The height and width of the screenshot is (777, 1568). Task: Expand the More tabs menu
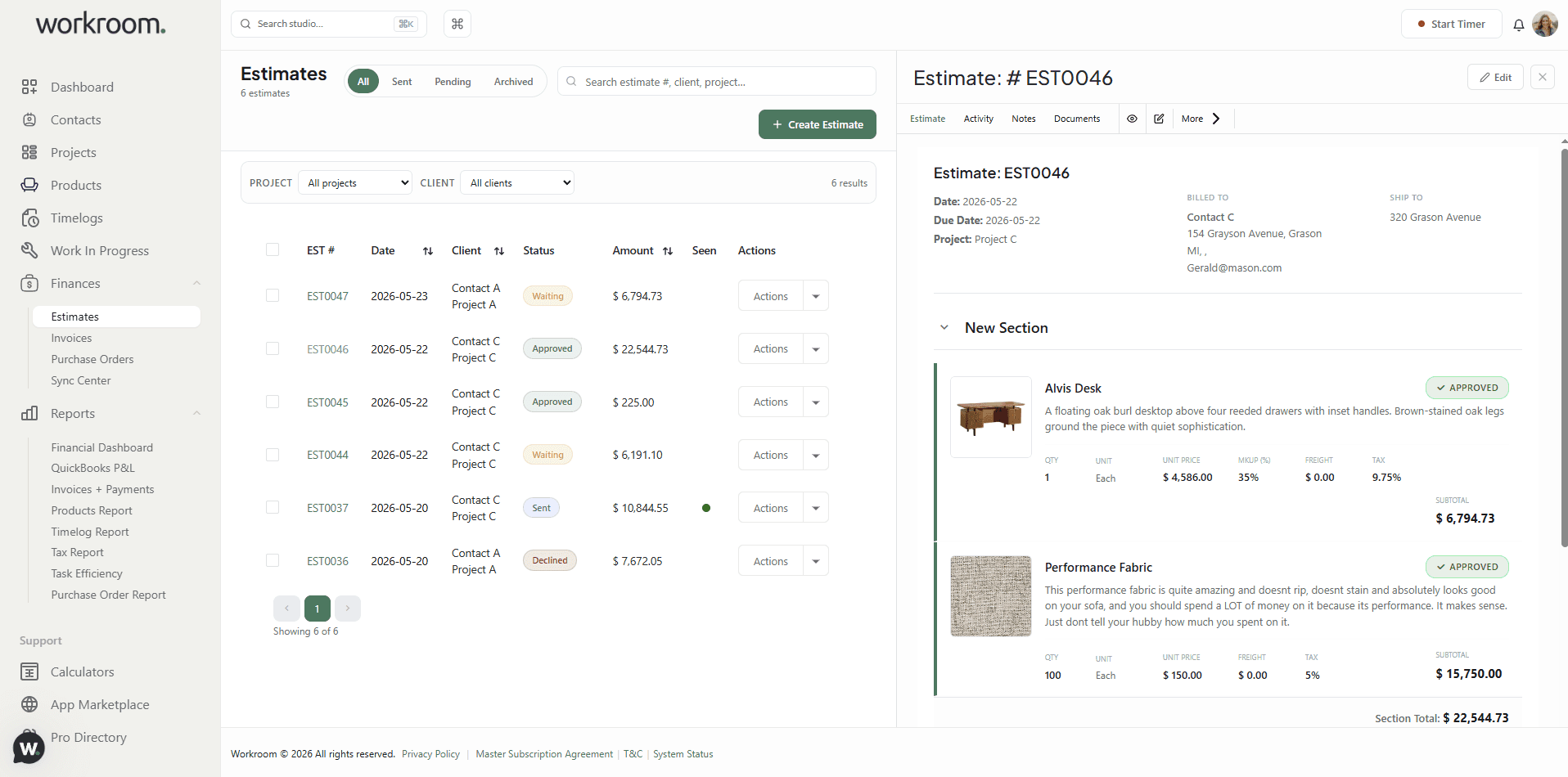[1201, 119]
